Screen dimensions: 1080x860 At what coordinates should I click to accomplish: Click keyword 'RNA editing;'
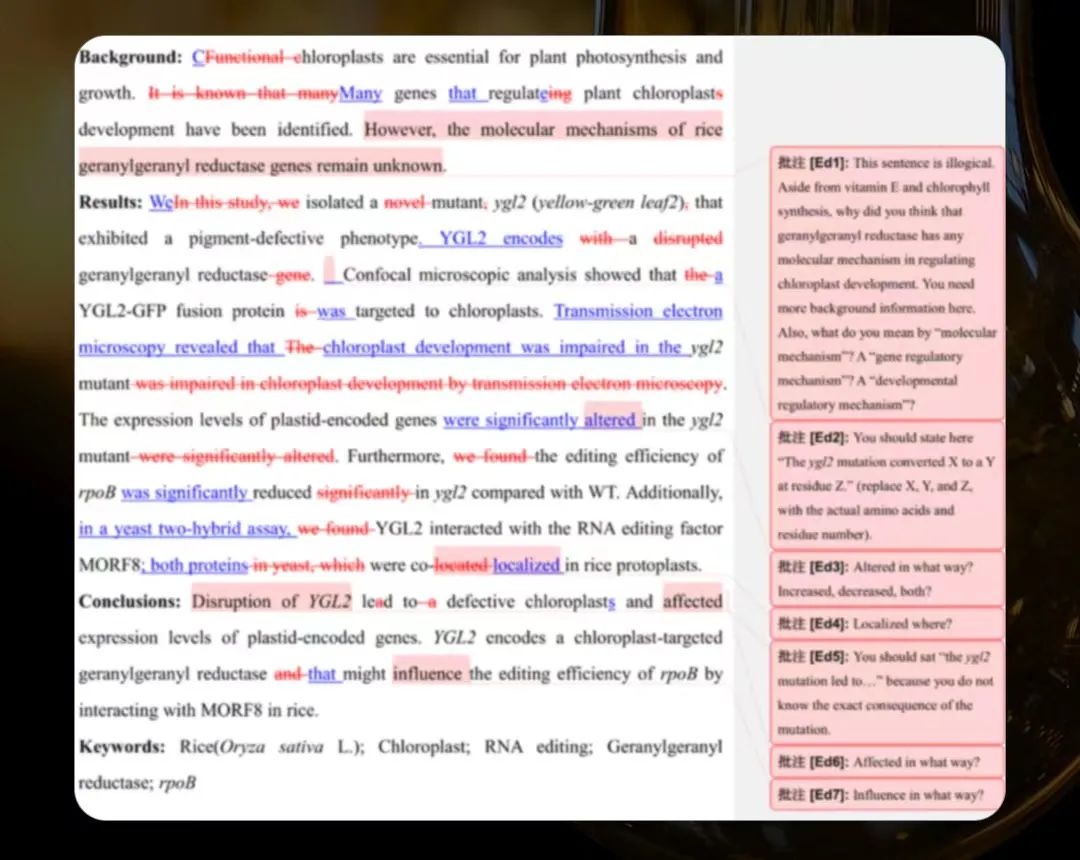pos(538,747)
